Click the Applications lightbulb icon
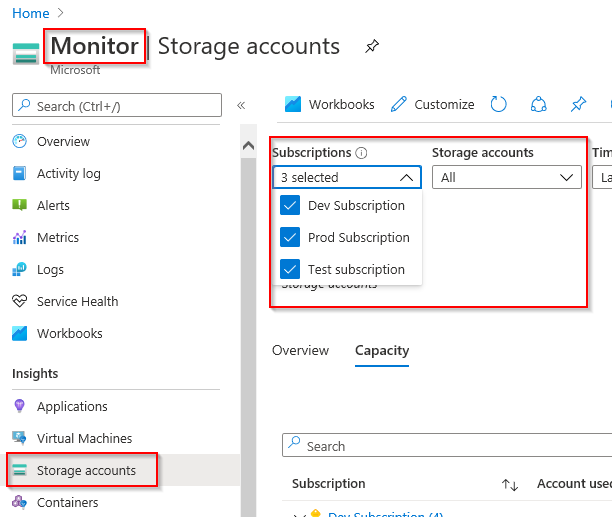The width and height of the screenshot is (612, 517). (x=20, y=406)
